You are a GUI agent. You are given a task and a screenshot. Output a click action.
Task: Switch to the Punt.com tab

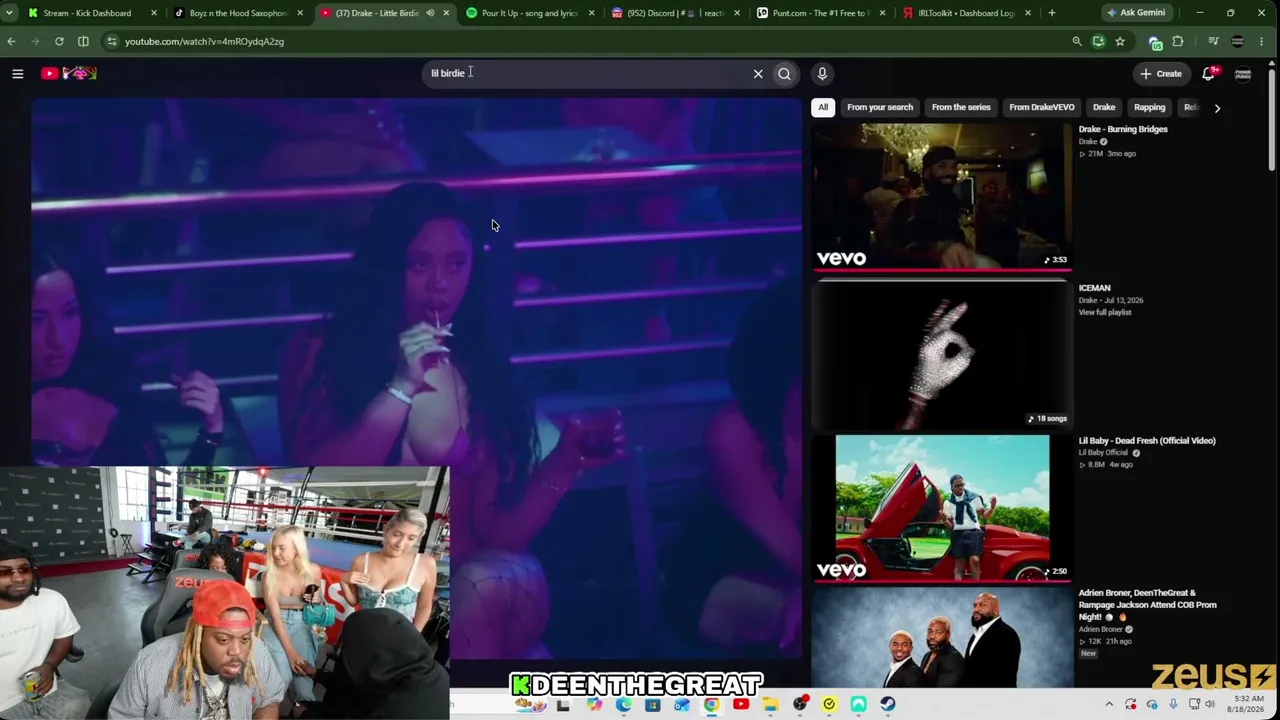821,13
